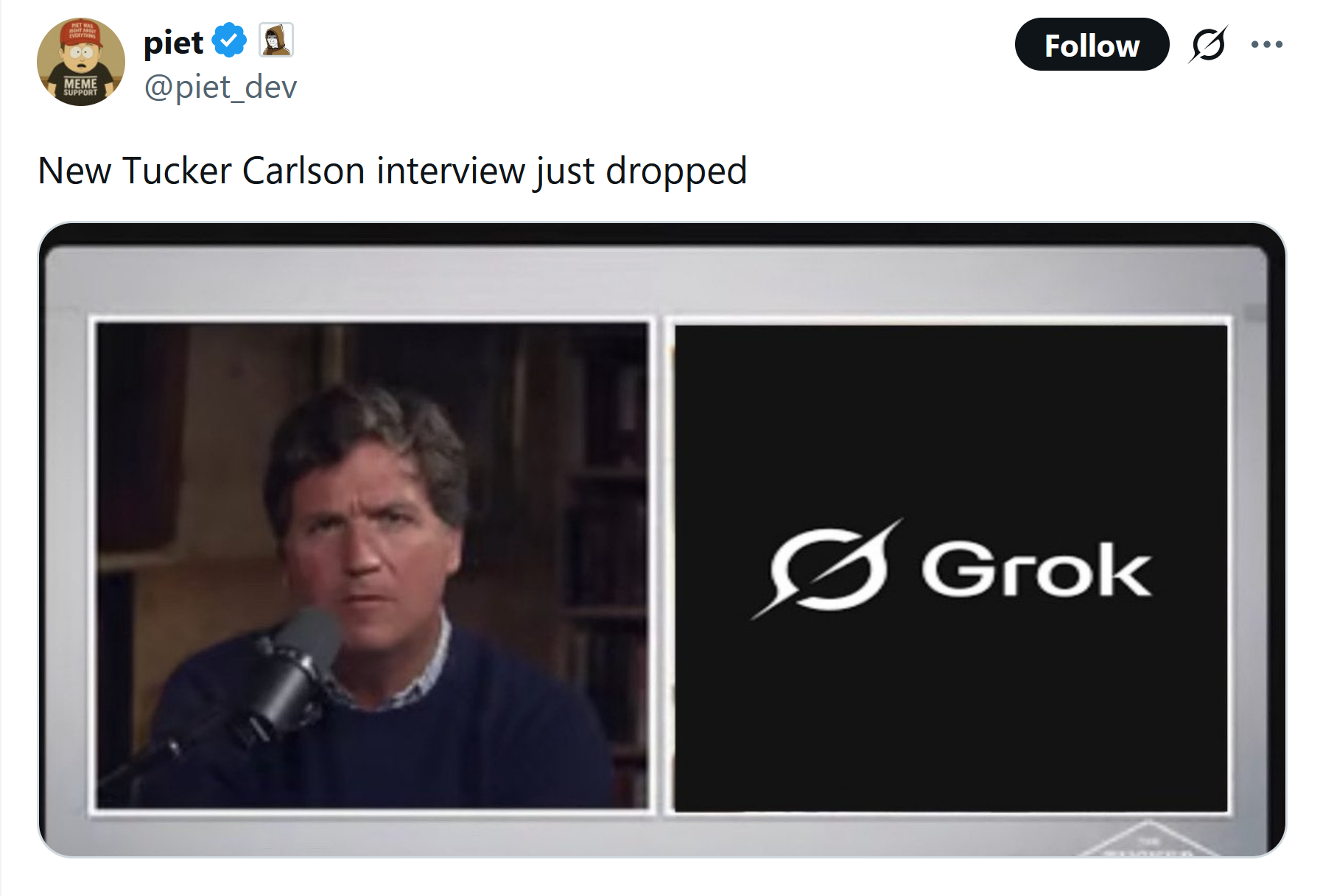The height and width of the screenshot is (896, 1320).
Task: Open the left video panel with interviewer
Action: [x=372, y=566]
